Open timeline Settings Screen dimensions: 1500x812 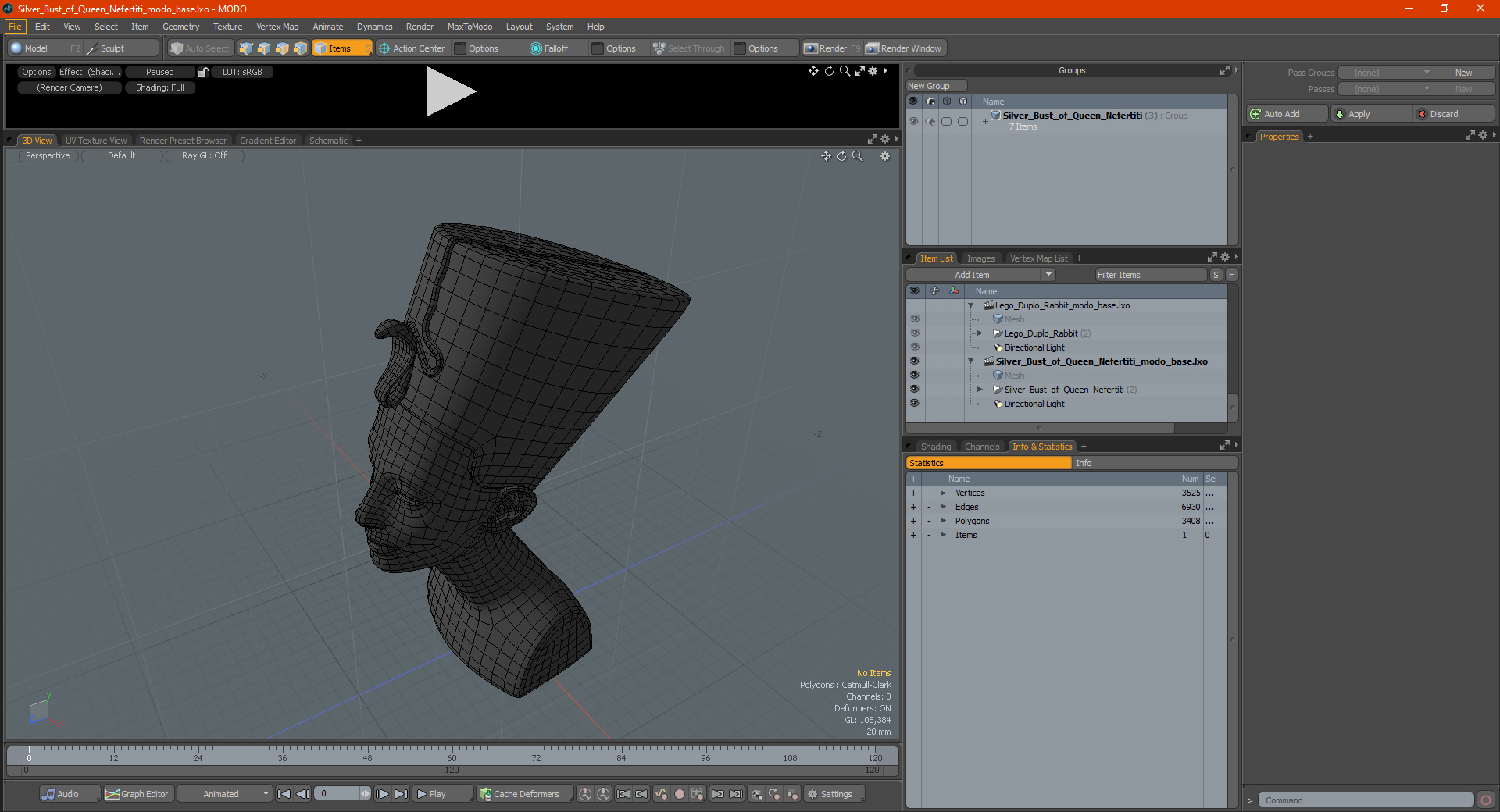pyautogui.click(x=834, y=794)
